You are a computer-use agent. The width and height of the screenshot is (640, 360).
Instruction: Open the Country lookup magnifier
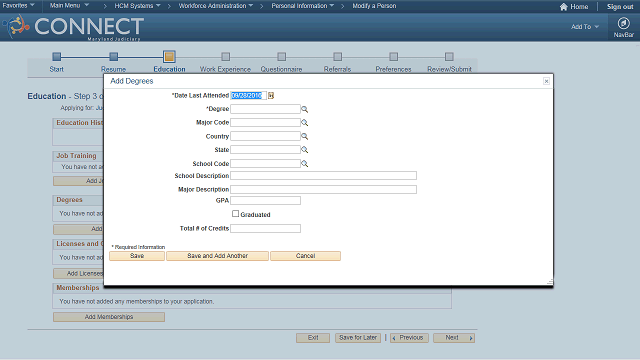pos(304,136)
